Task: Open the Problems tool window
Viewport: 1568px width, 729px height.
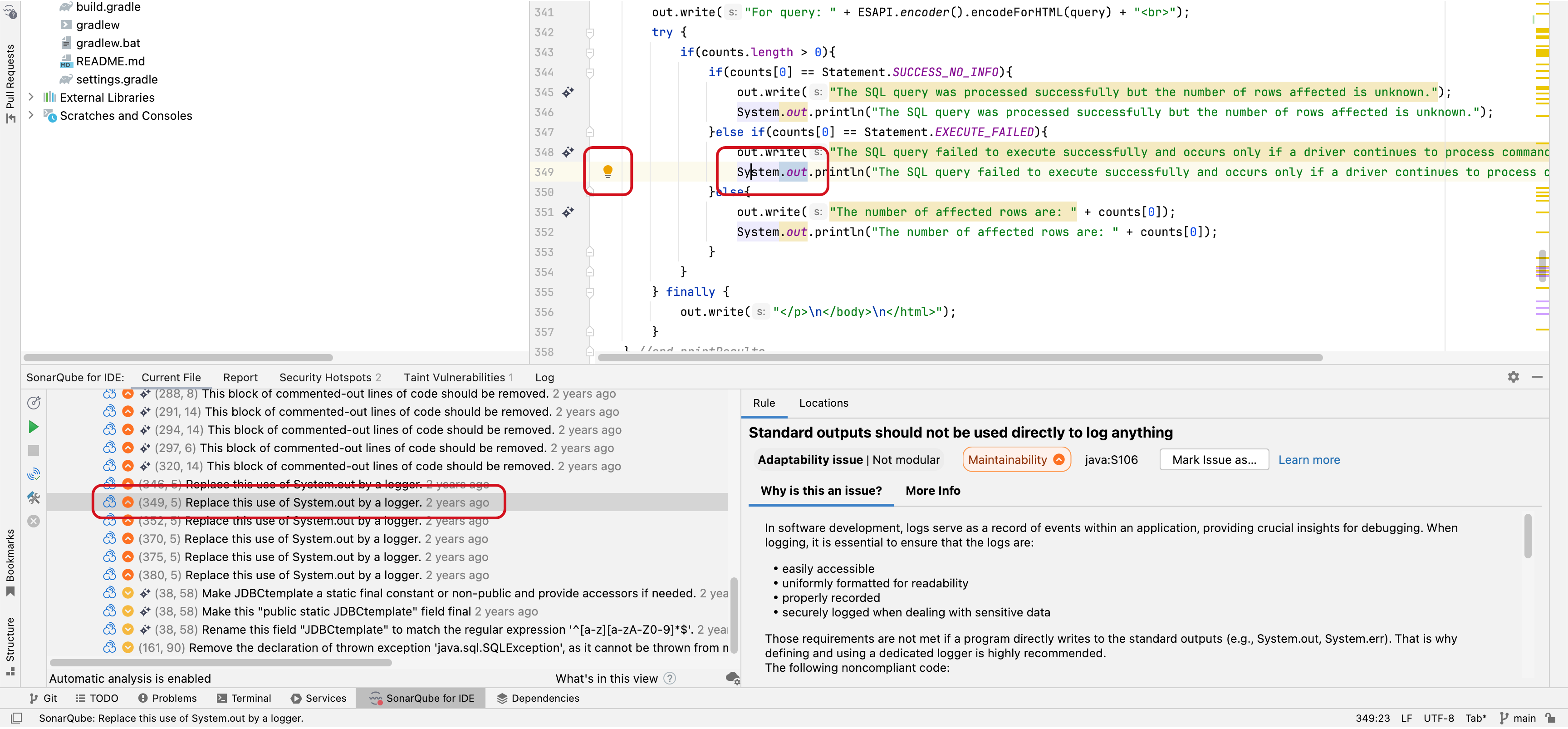Action: (167, 698)
